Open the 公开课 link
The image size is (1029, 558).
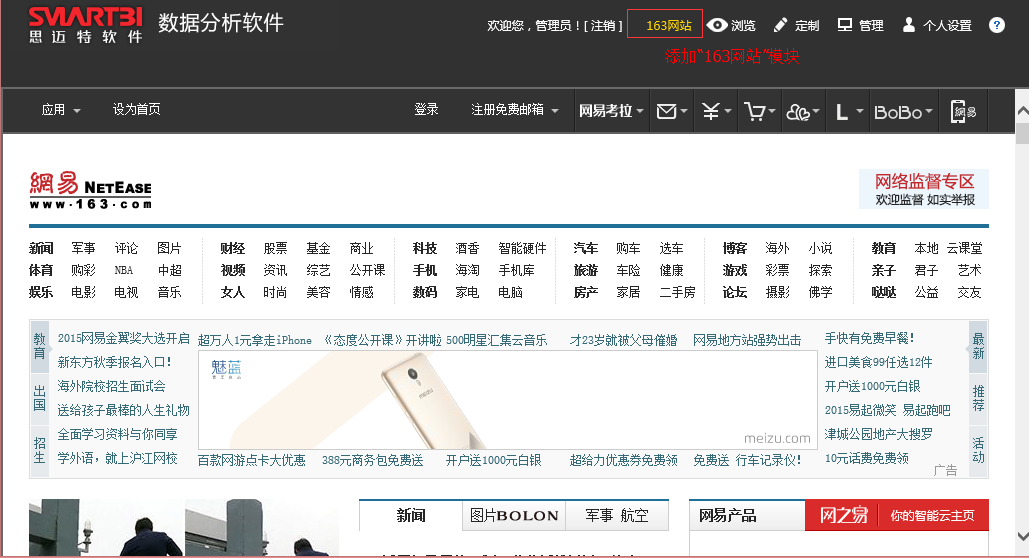(x=368, y=270)
